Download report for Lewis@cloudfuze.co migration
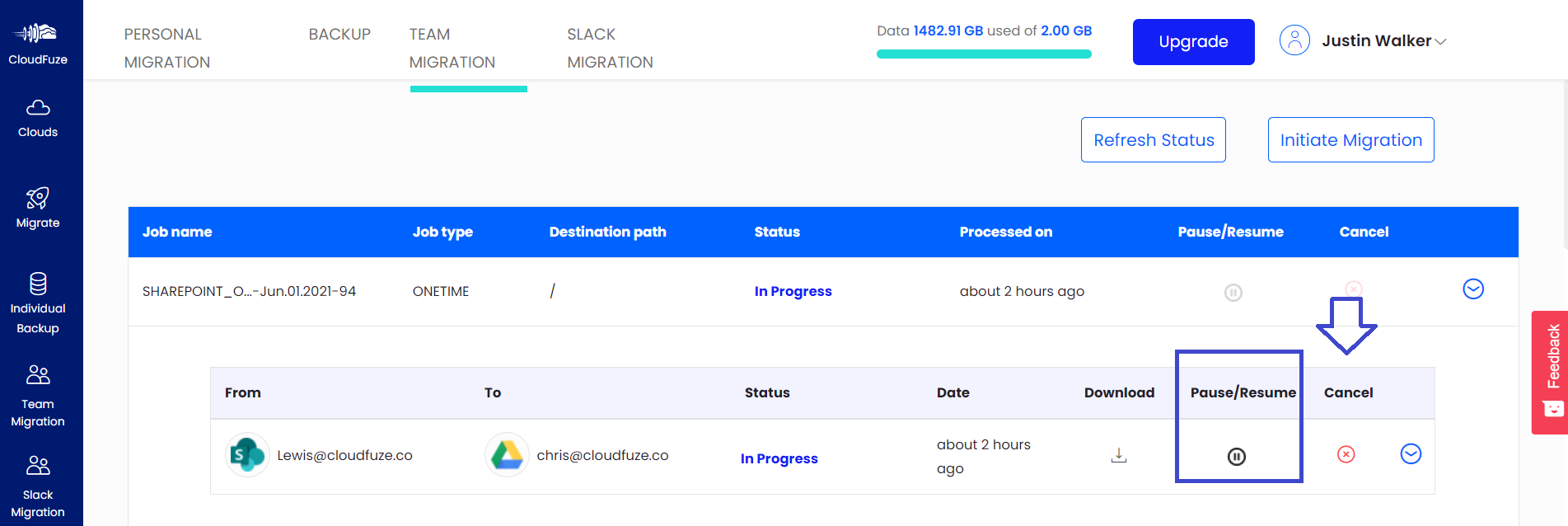The width and height of the screenshot is (1568, 526). 1118,455
